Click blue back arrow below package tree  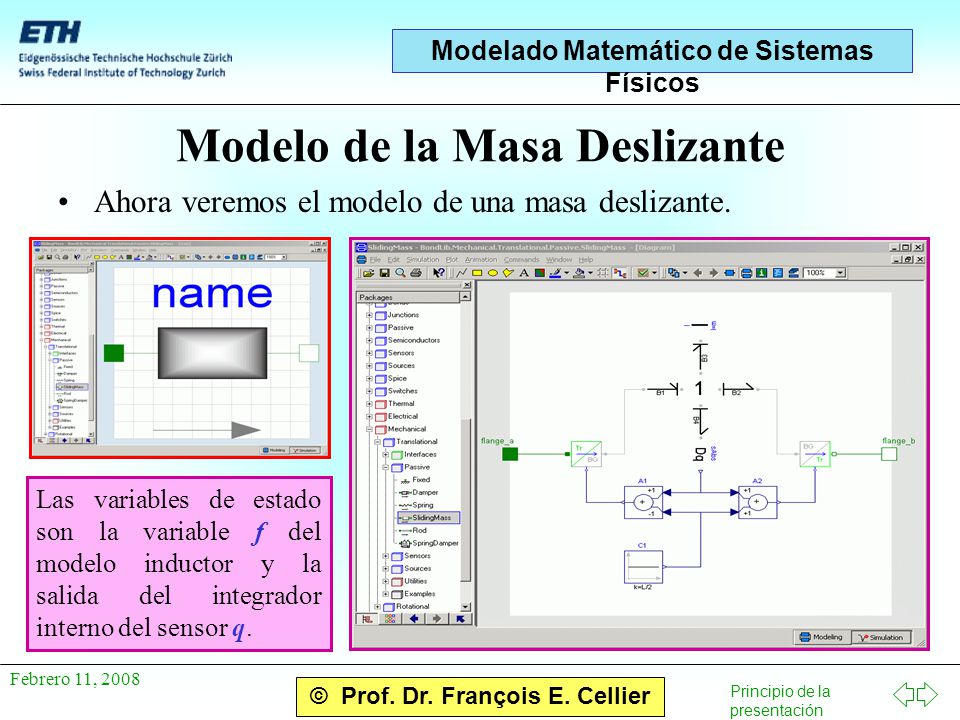(x=414, y=619)
